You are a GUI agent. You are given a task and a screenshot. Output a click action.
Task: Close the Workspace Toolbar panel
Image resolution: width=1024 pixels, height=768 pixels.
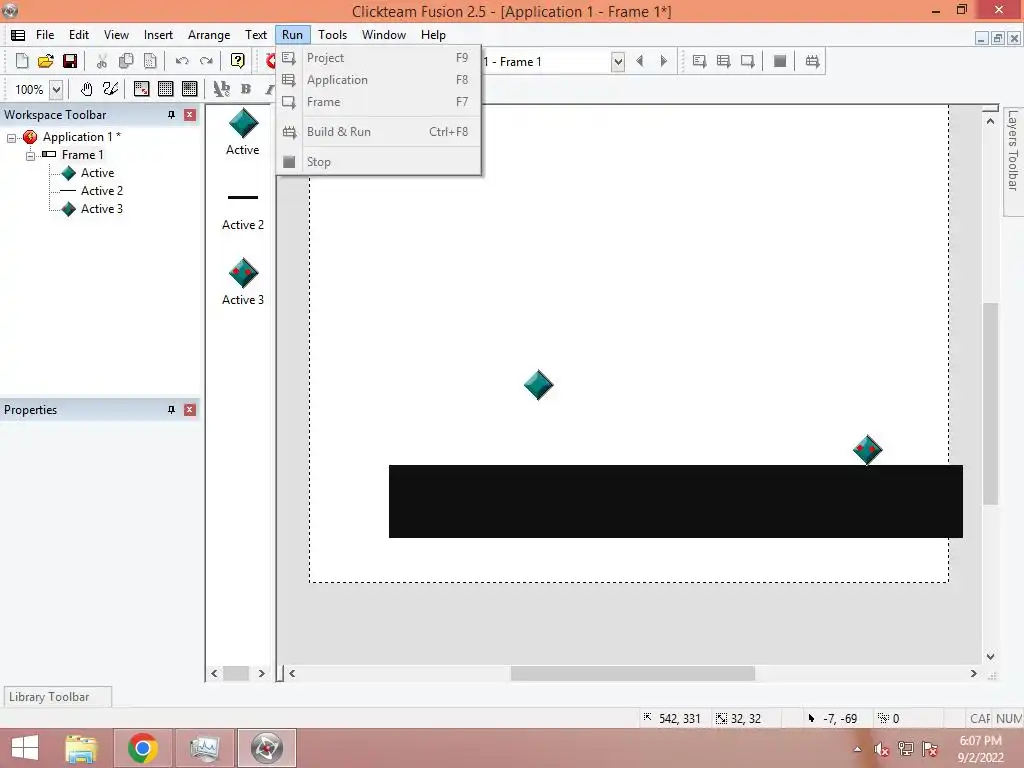coord(189,115)
